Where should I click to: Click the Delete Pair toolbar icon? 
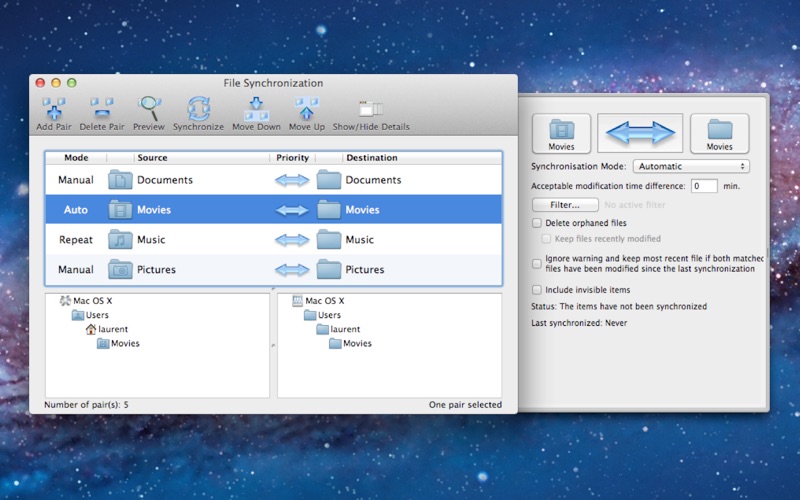tap(102, 108)
